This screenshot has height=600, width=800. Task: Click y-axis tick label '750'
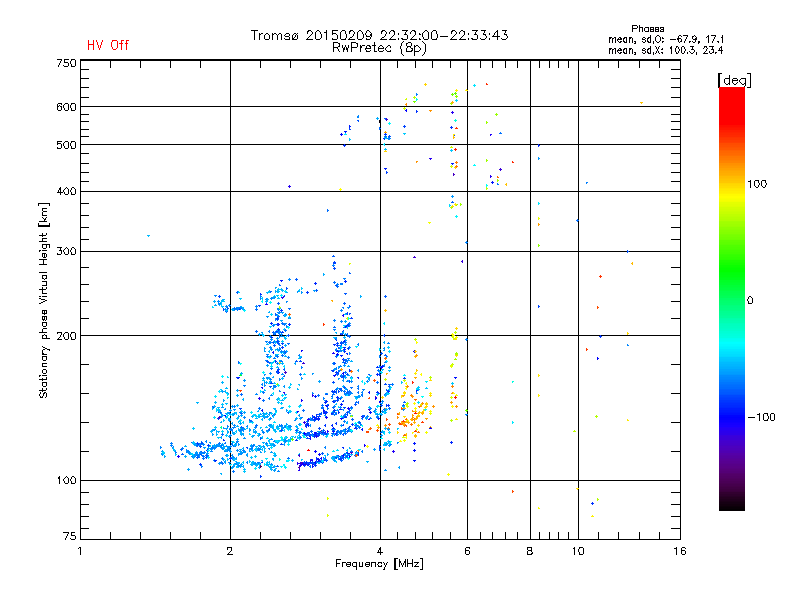pos(66,63)
